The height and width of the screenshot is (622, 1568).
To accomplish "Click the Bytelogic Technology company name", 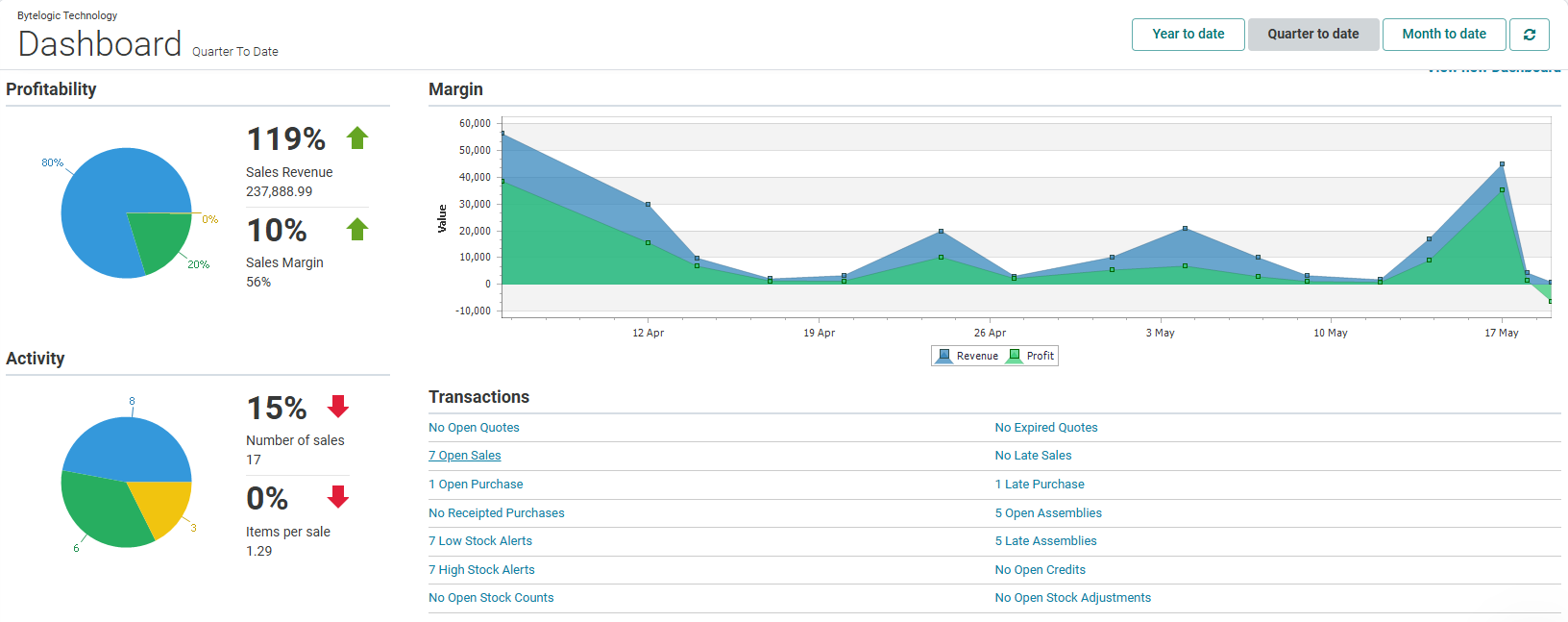I will 67,15.
